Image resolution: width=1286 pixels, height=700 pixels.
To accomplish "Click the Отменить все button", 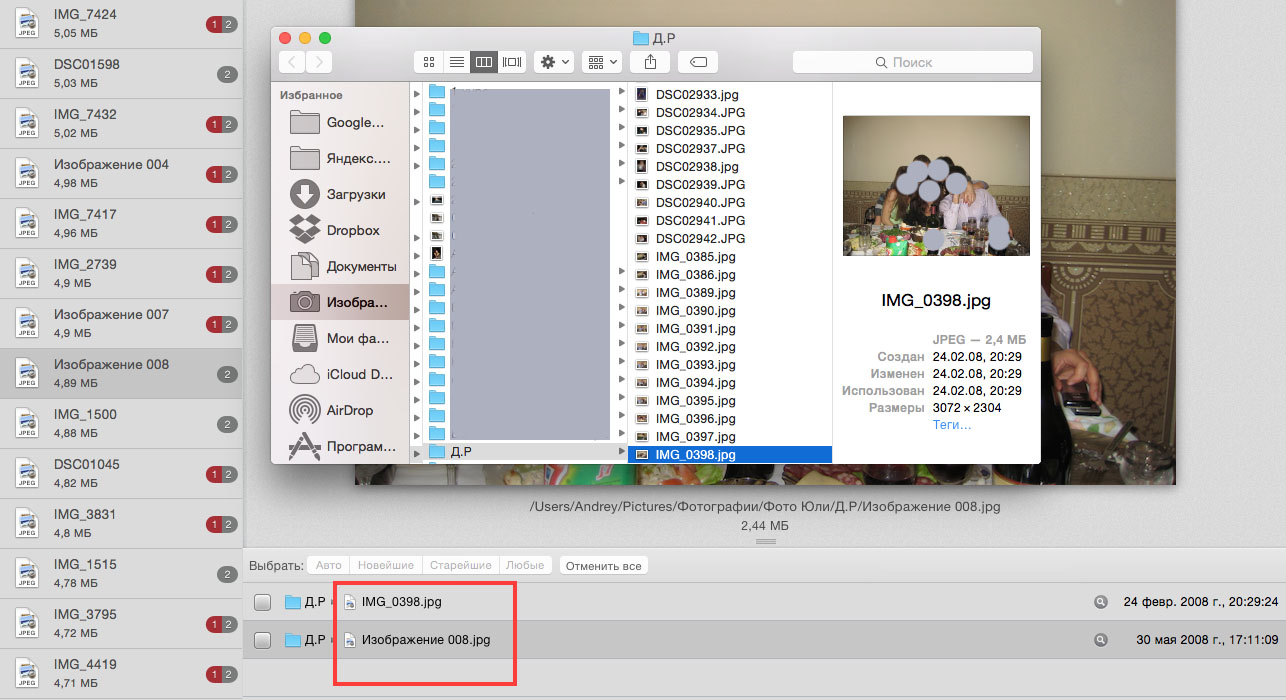I will (603, 565).
